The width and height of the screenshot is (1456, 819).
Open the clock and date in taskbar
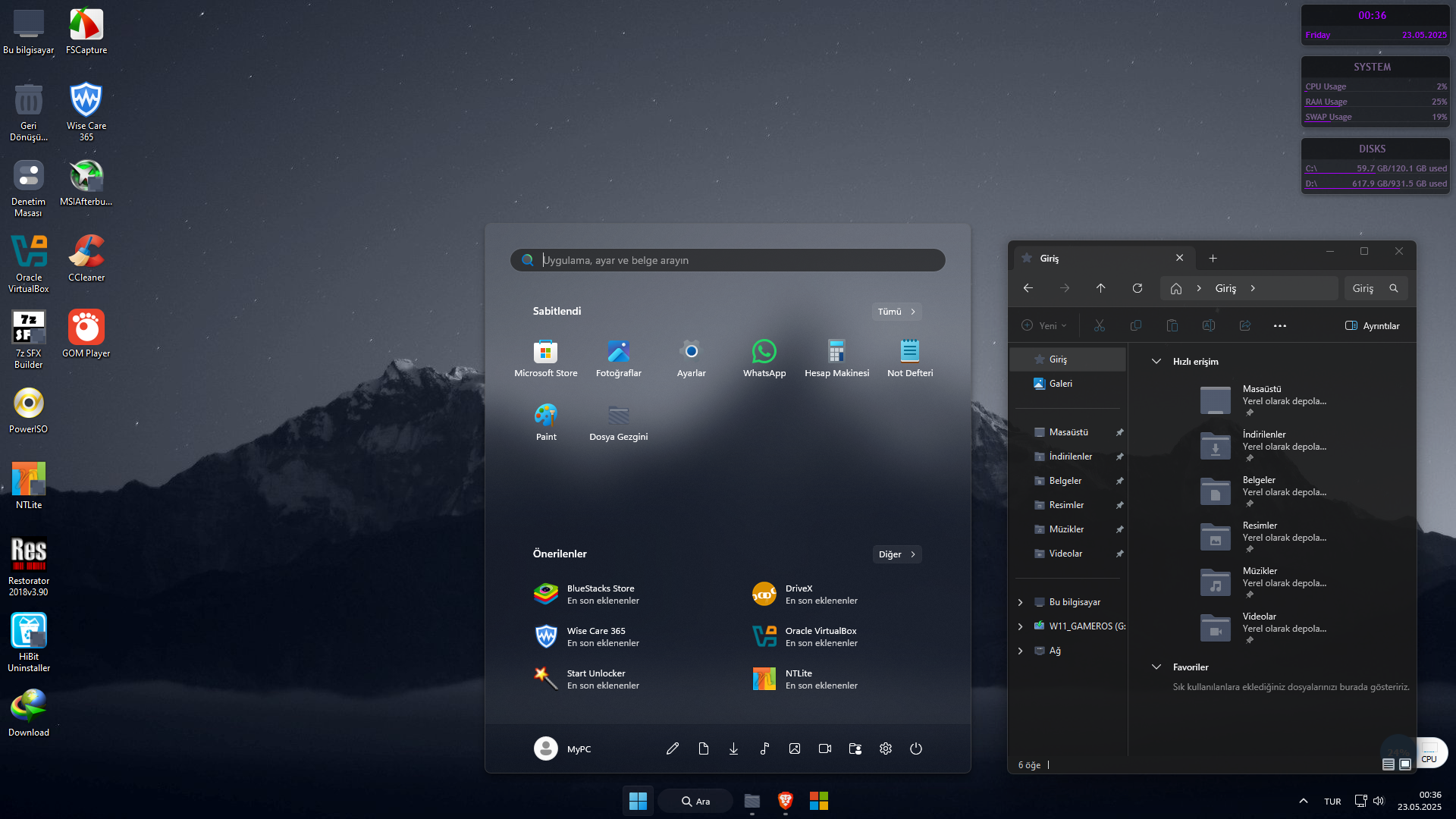click(x=1420, y=801)
